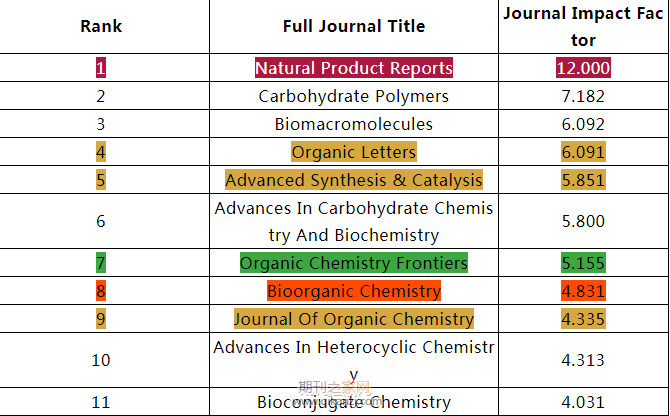Click the red-highlighted rank 1 cell
Image resolution: width=670 pixels, height=416 pixels.
(x=101, y=69)
